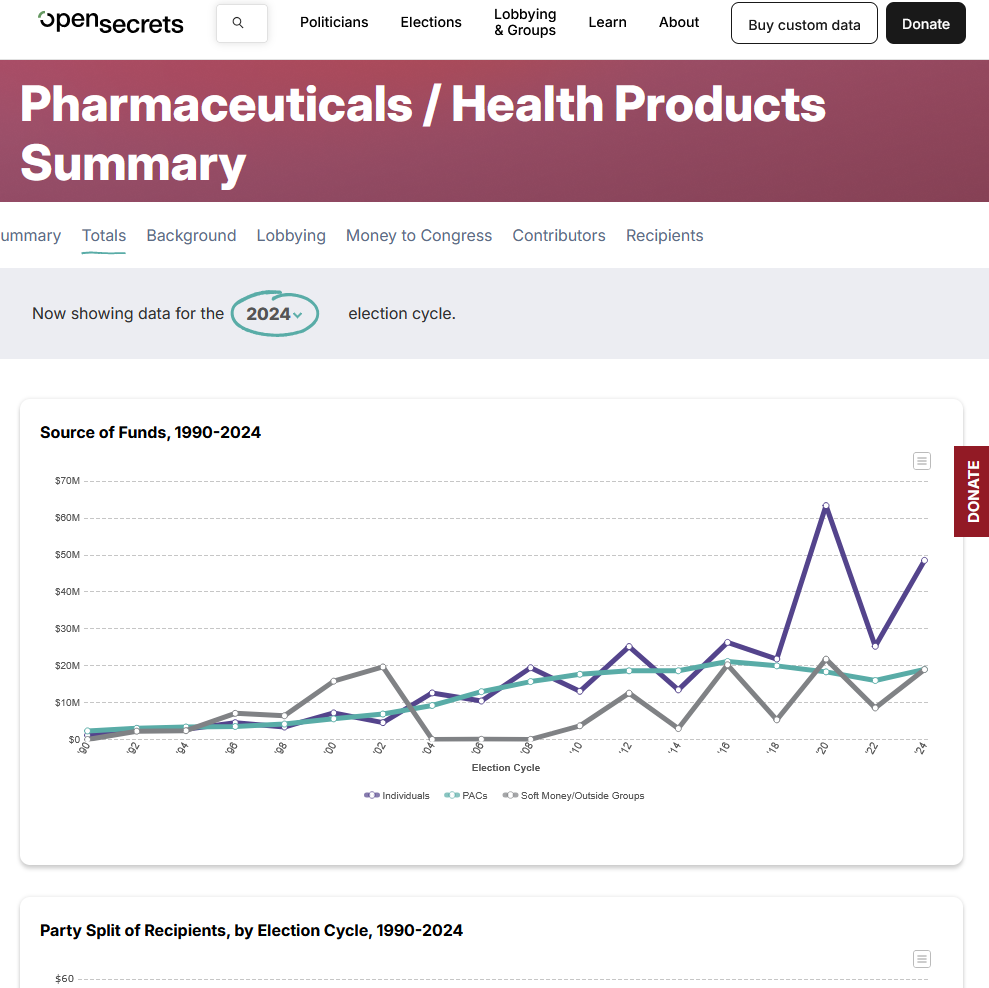The image size is (989, 988).
Task: Click the Pharmaceuticals / Health Products Summary title
Action: point(423,133)
